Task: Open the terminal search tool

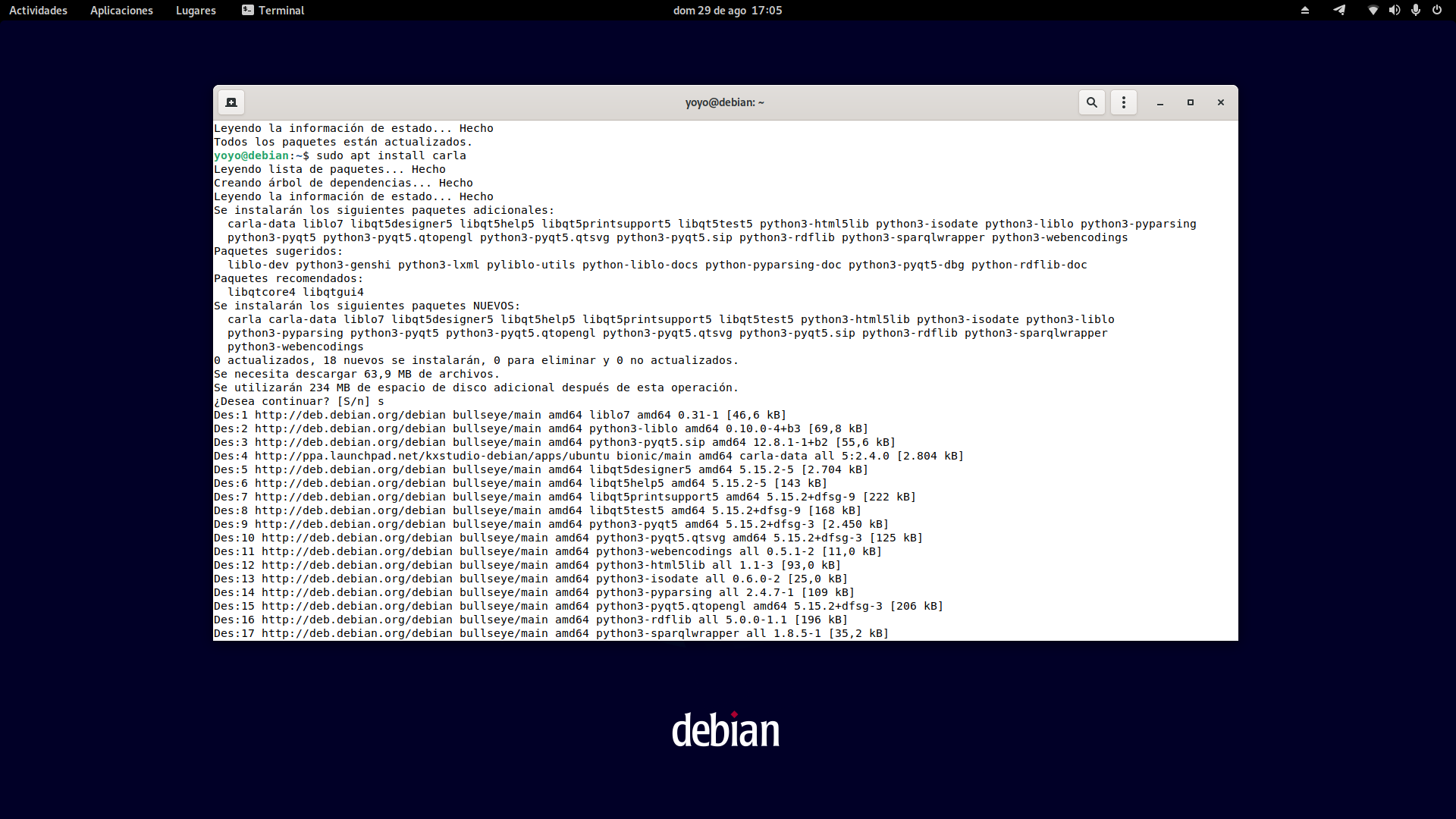Action: coord(1091,102)
